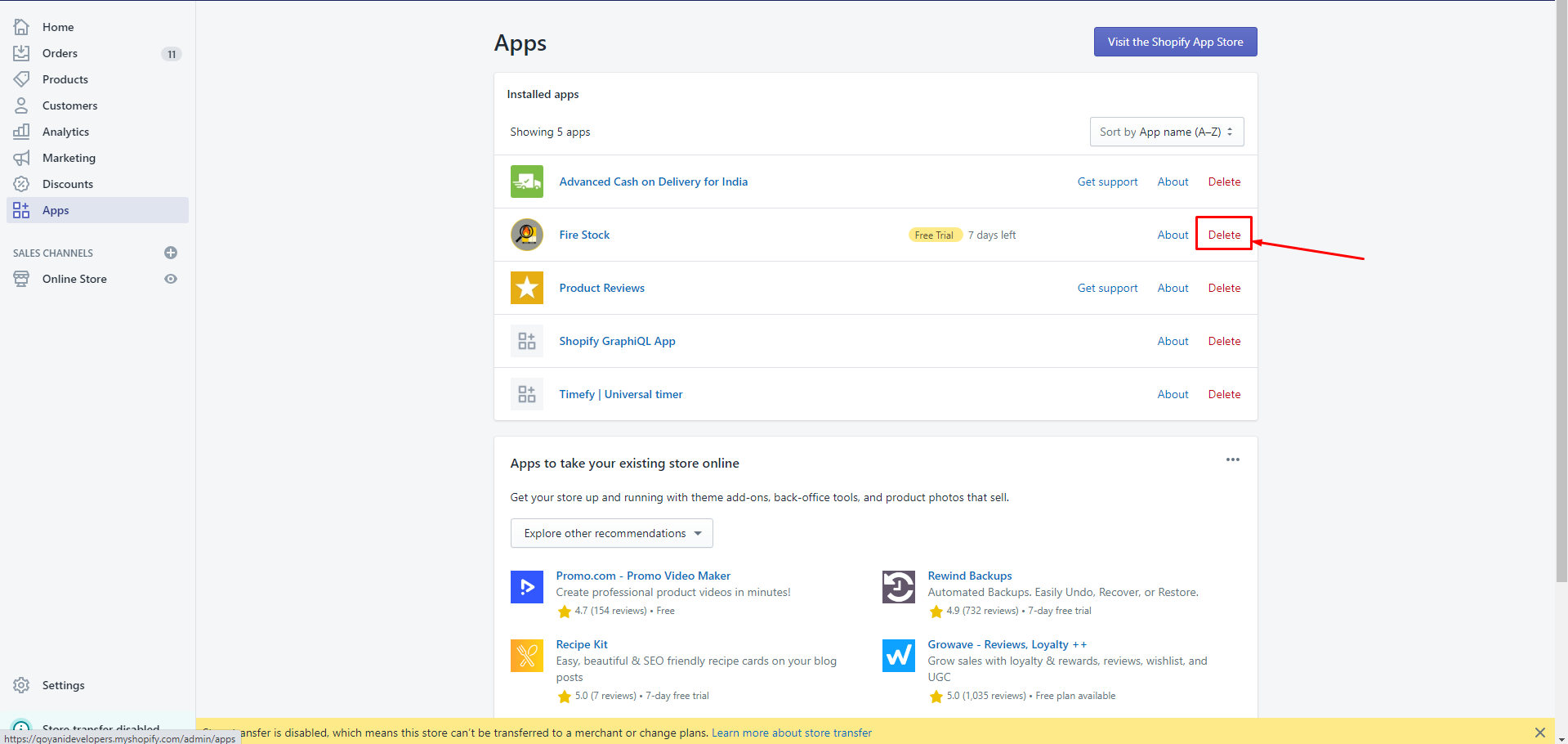View About for Shopify GraphiQL App

[x=1173, y=341]
